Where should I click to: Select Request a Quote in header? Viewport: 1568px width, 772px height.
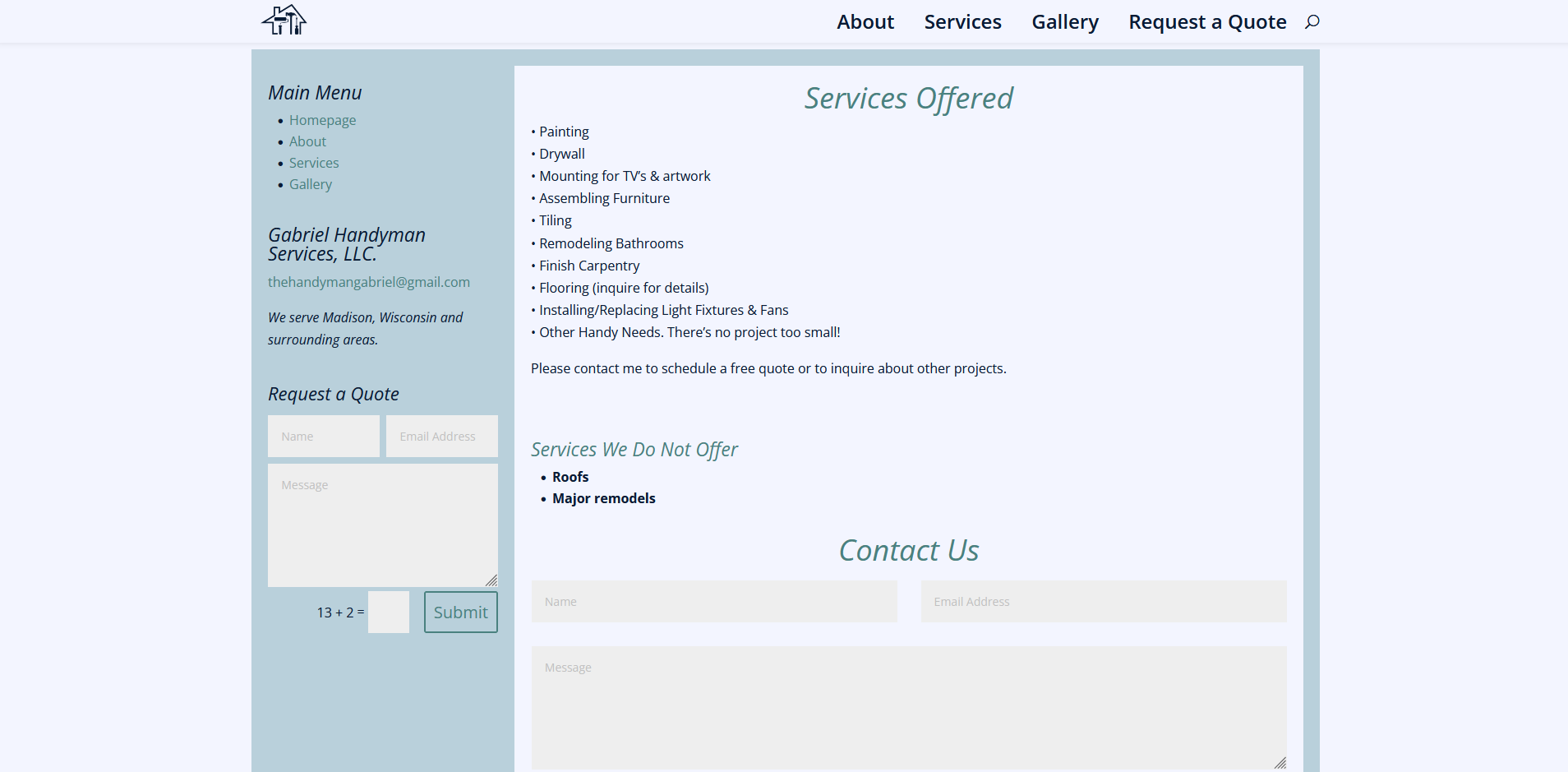tap(1207, 22)
